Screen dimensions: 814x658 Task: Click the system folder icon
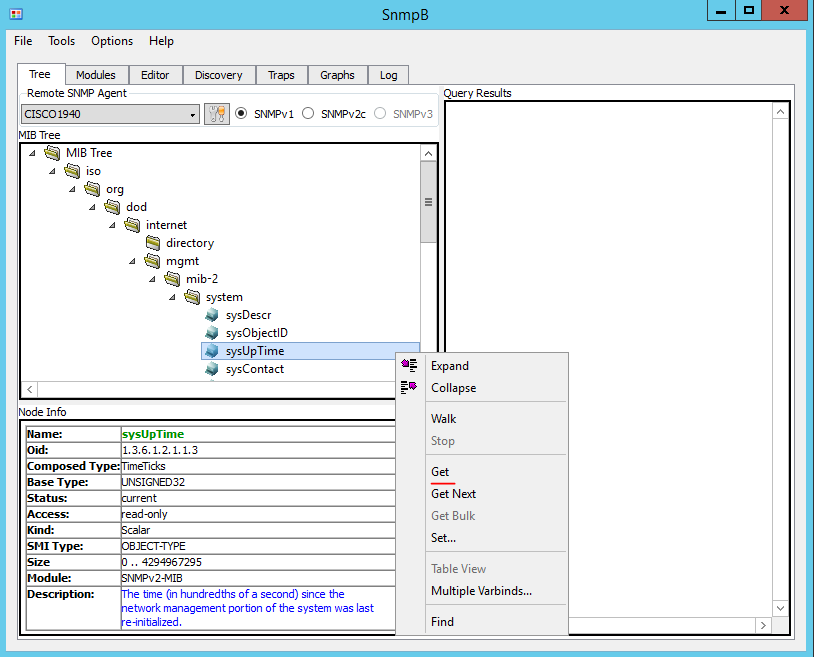(191, 296)
